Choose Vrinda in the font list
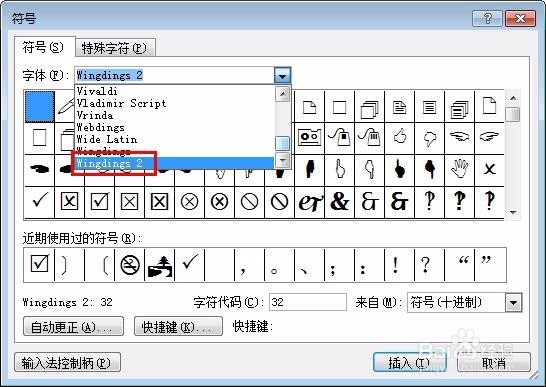 pos(174,115)
